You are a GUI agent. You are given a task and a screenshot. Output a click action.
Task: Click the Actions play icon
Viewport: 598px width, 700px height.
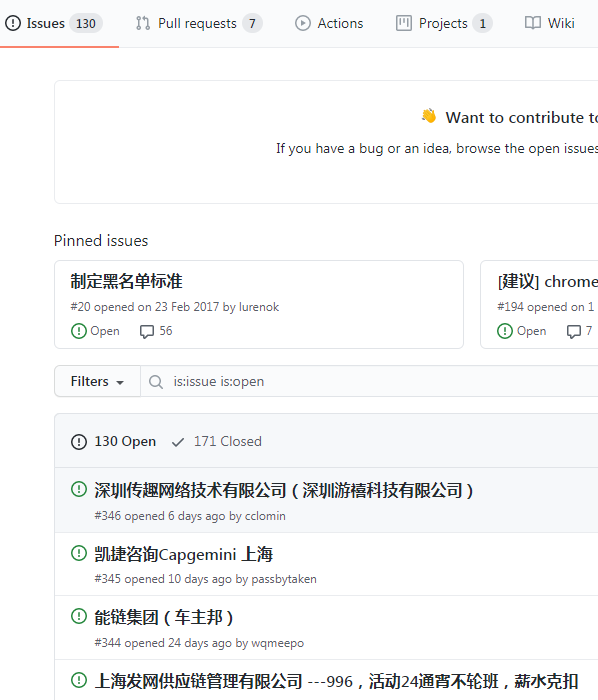click(x=303, y=23)
